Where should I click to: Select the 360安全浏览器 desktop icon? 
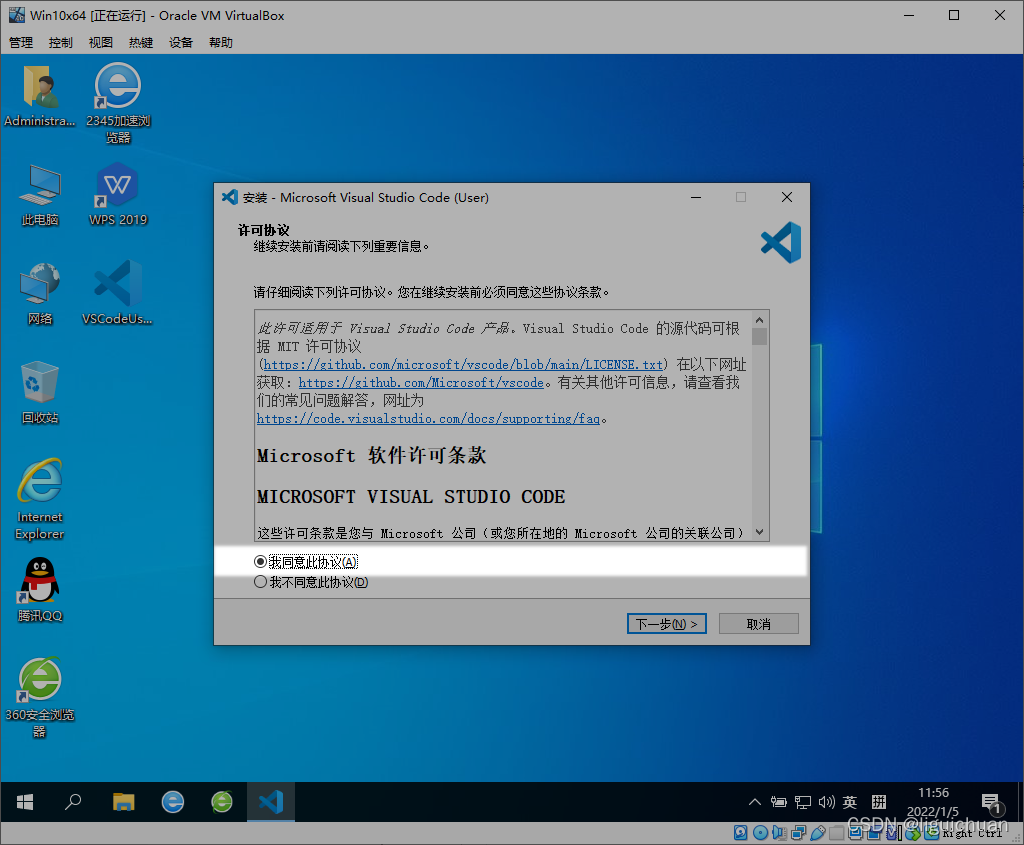click(40, 697)
